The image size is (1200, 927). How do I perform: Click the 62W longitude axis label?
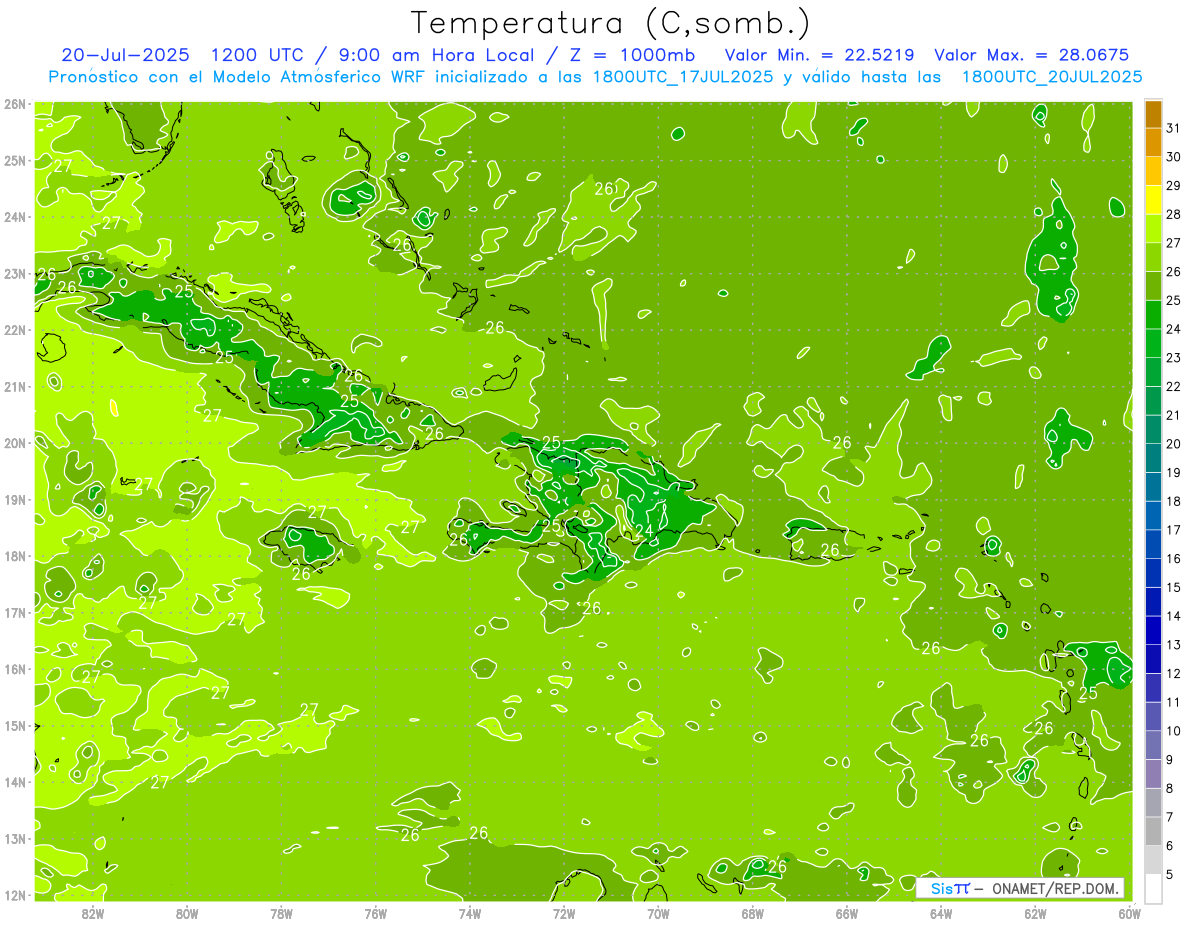1036,913
